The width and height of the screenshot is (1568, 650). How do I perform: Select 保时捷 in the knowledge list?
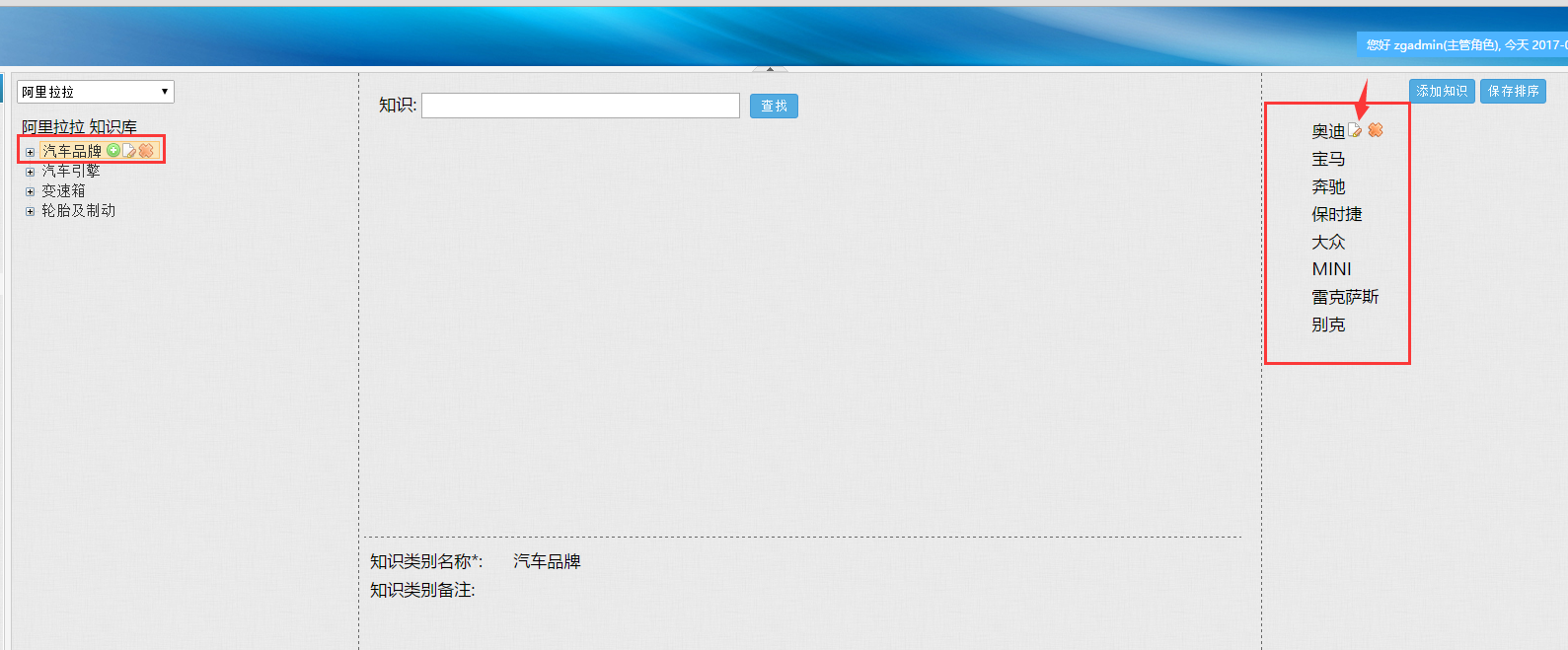[x=1336, y=214]
